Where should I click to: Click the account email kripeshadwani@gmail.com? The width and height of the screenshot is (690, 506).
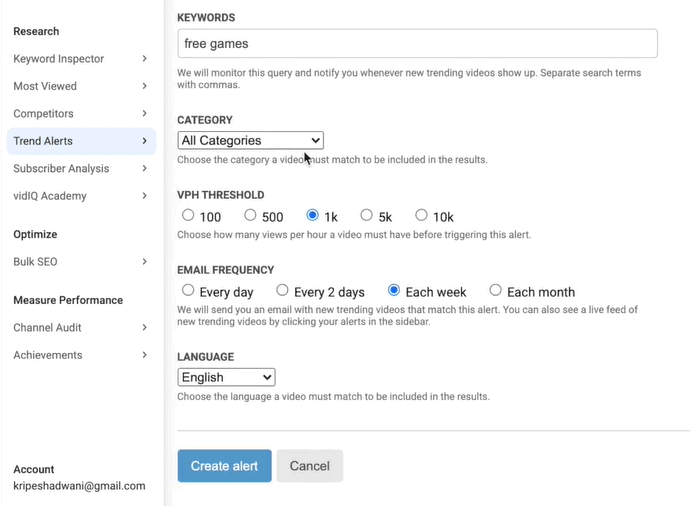79,486
